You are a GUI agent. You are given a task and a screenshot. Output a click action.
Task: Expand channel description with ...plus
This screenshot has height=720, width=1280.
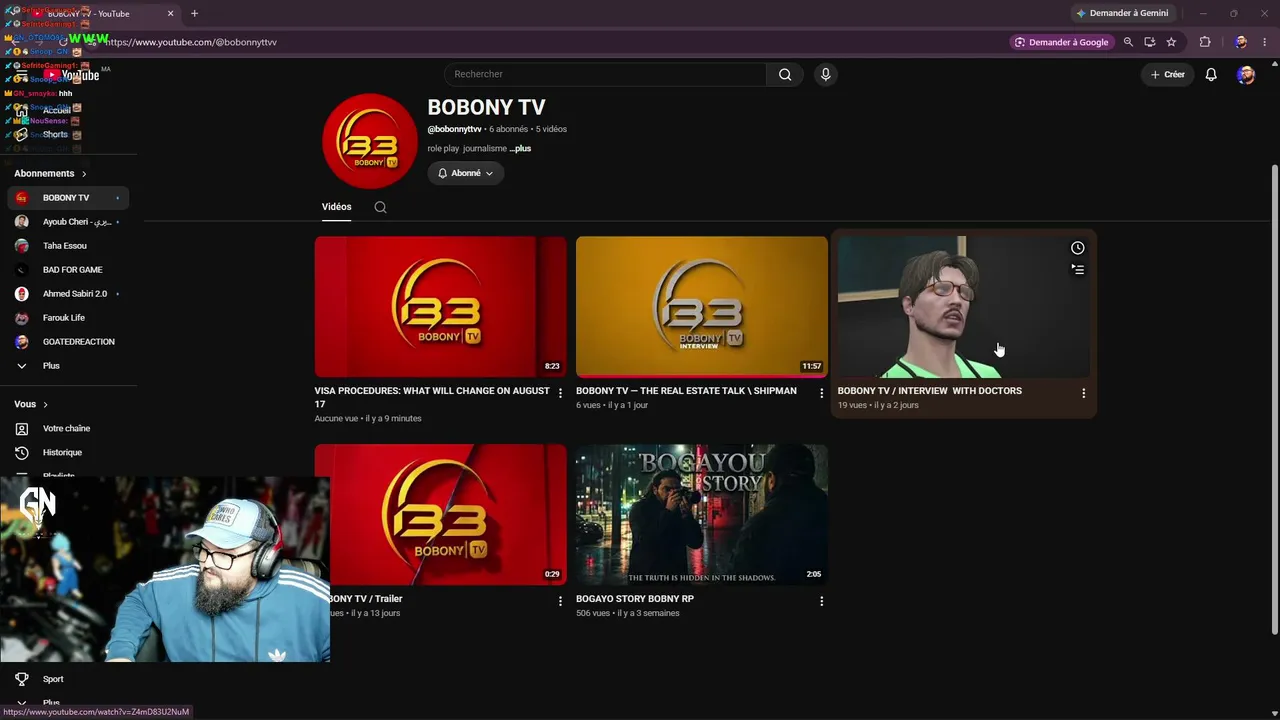[520, 149]
